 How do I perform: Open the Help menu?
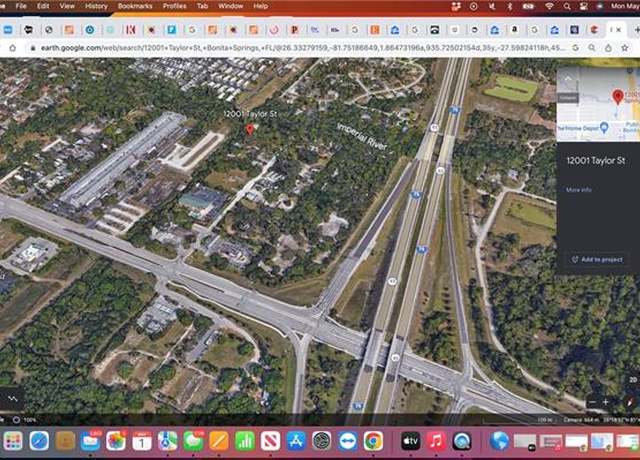pyautogui.click(x=261, y=6)
